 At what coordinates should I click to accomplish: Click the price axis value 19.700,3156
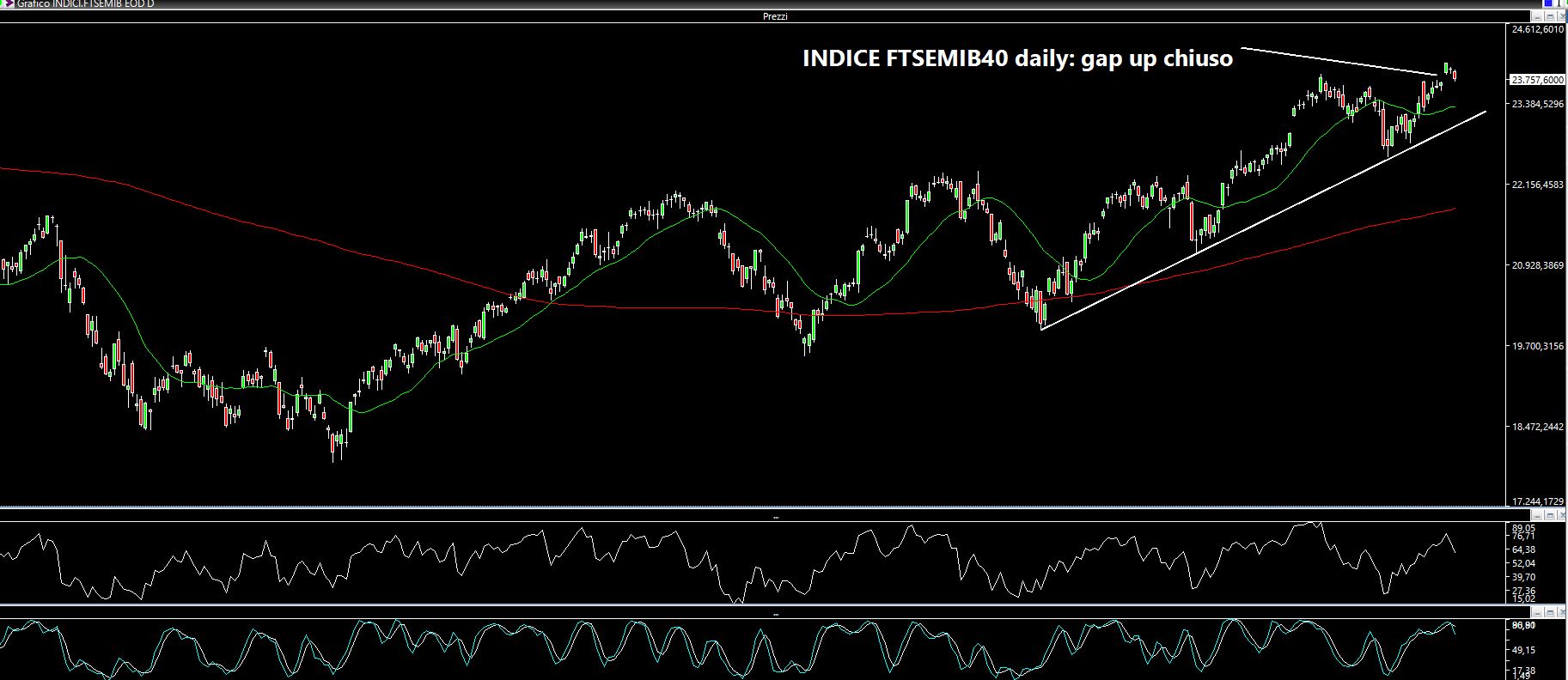1538,346
